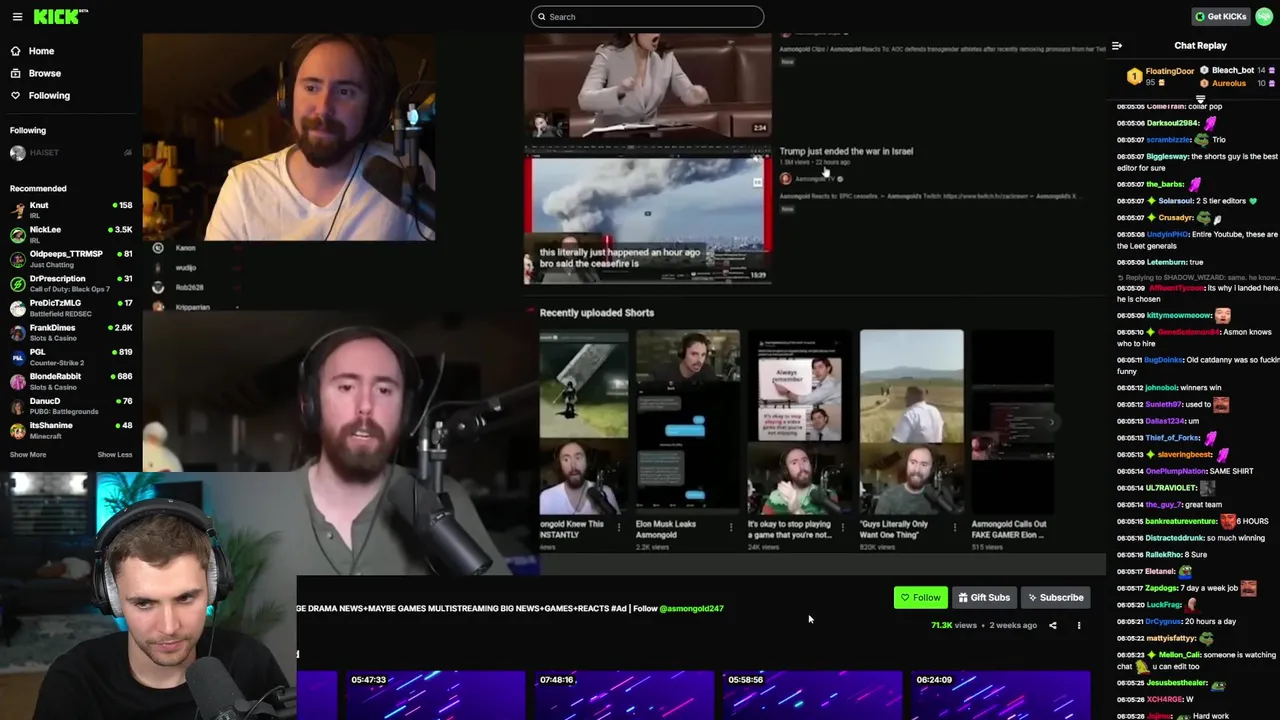The image size is (1280, 720).
Task: Expand recommended list with Show More
Action: pos(28,454)
